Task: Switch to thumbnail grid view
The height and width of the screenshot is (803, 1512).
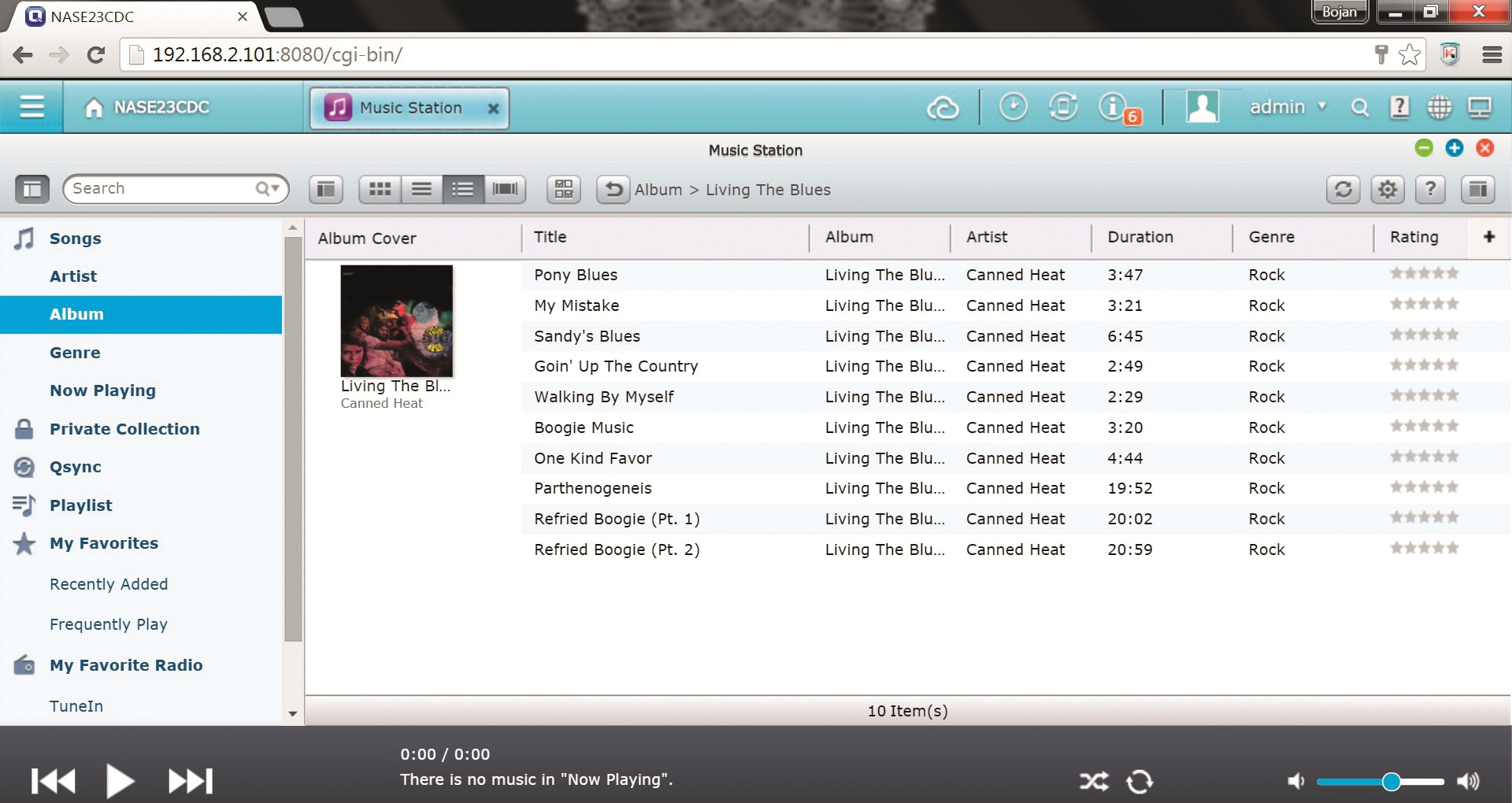Action: [380, 189]
